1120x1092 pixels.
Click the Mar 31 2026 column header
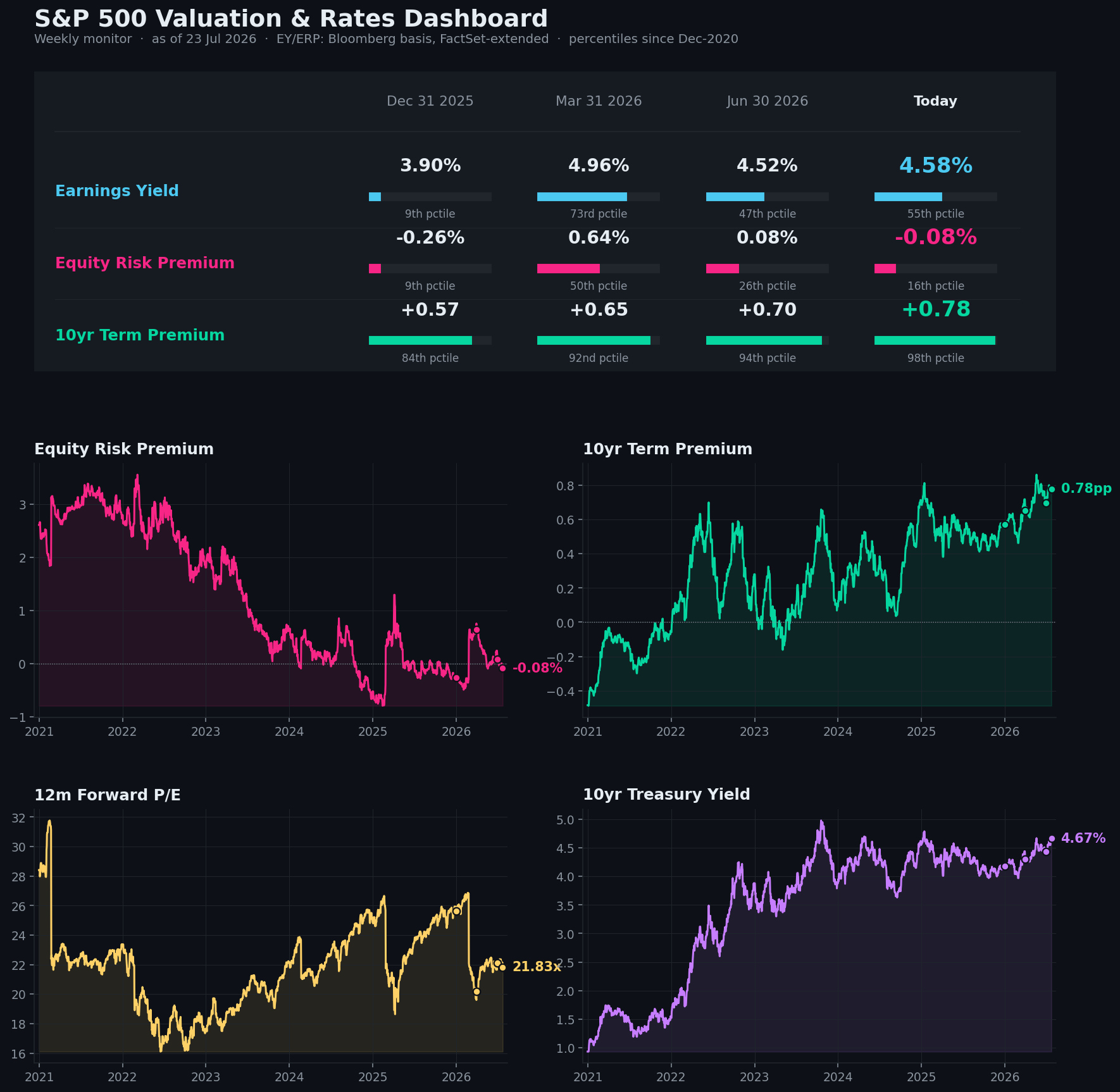click(x=599, y=101)
